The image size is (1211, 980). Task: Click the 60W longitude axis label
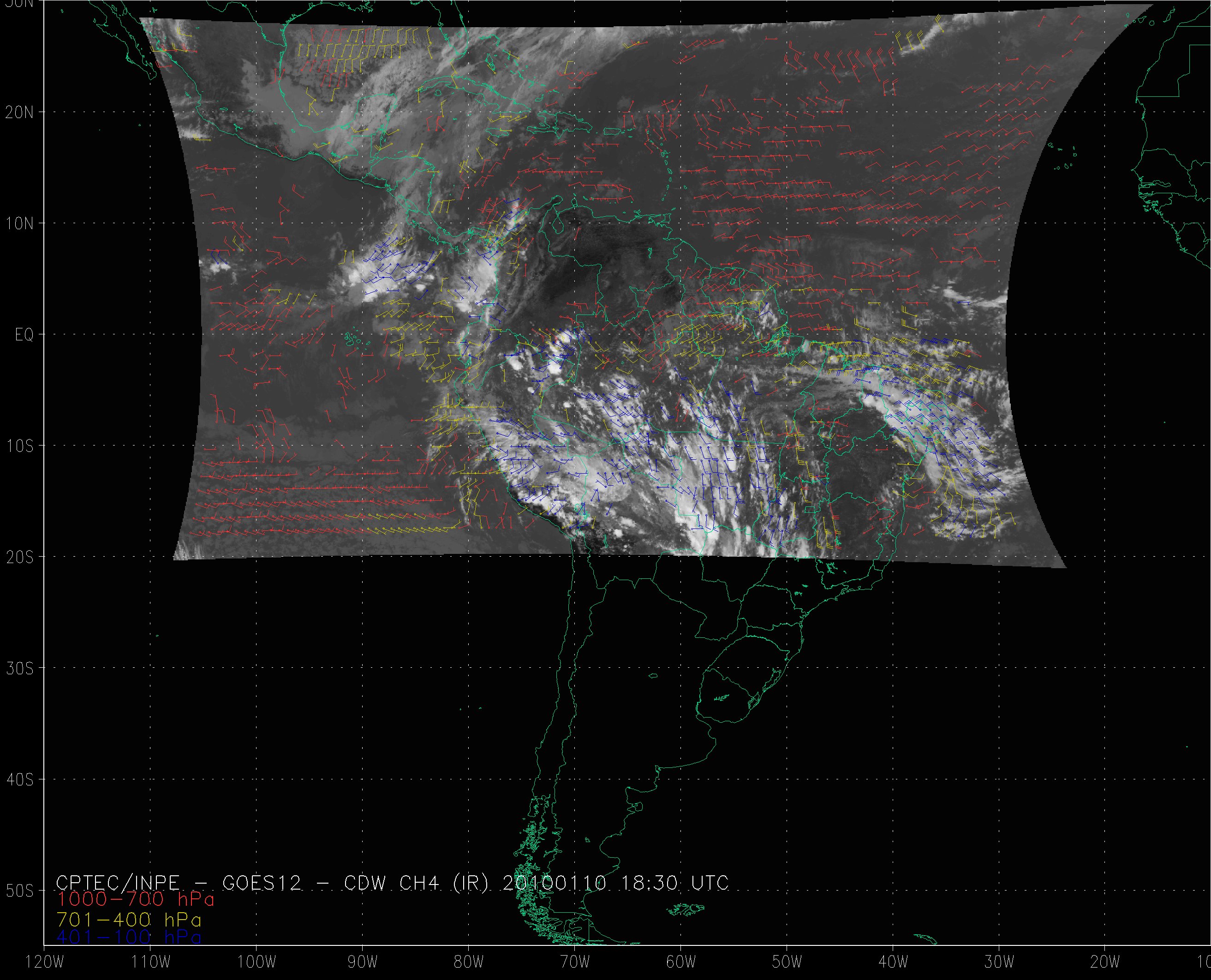click(x=681, y=962)
